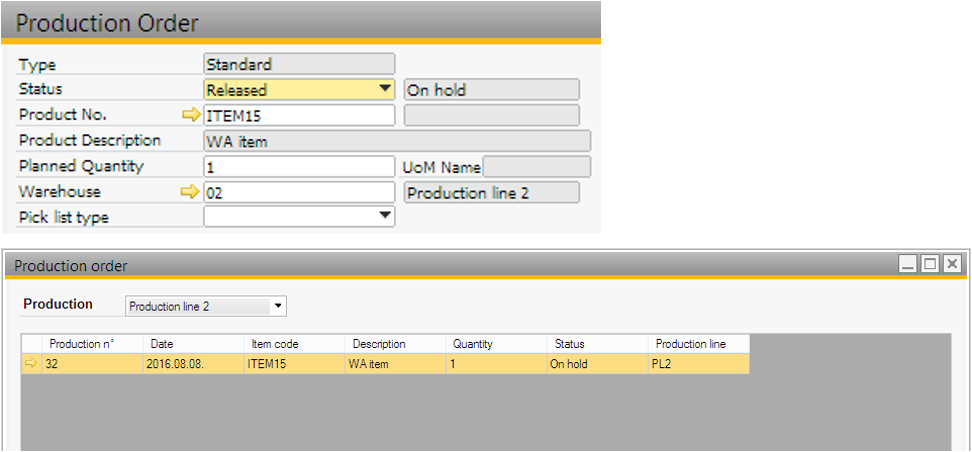Open the Status dropdown showing Released
The image size is (972, 452).
(x=384, y=90)
